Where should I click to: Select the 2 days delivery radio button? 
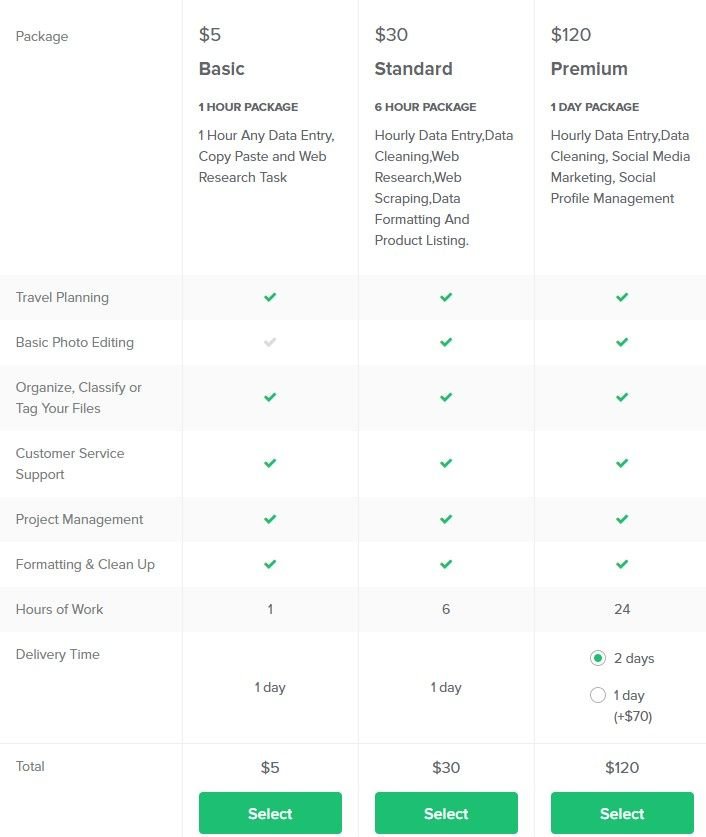coord(598,658)
